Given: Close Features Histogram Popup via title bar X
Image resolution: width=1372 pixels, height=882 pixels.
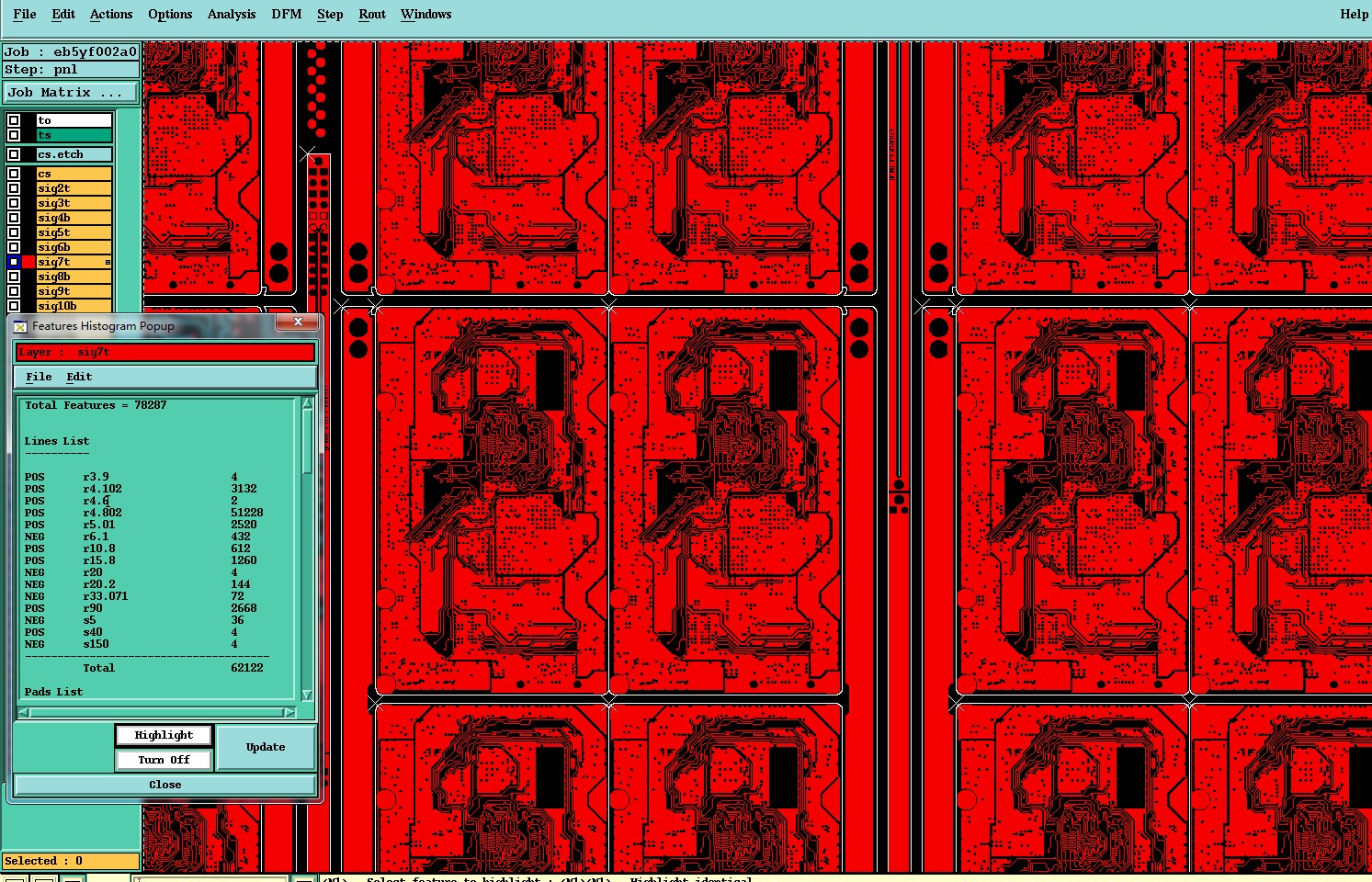Looking at the screenshot, I should pyautogui.click(x=298, y=322).
